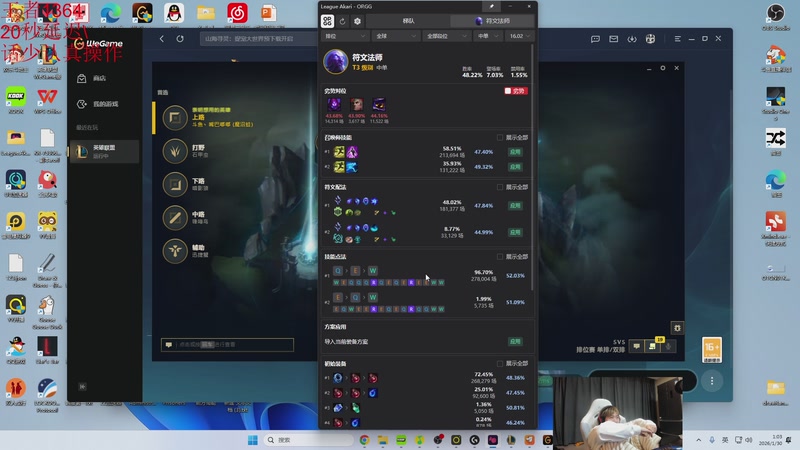Open League client settings gear icon

tap(663, 68)
